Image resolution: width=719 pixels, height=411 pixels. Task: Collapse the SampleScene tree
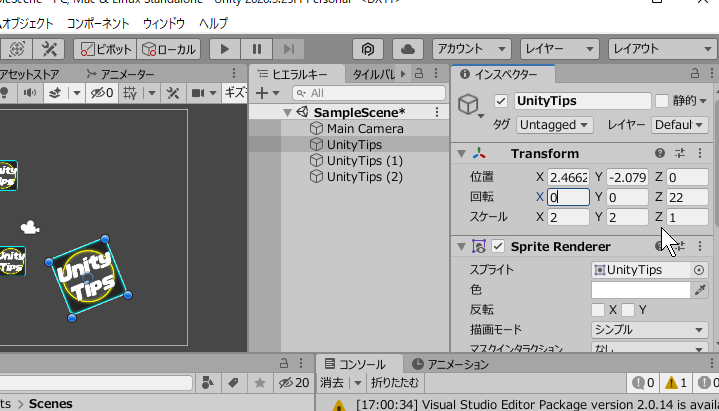(288, 112)
